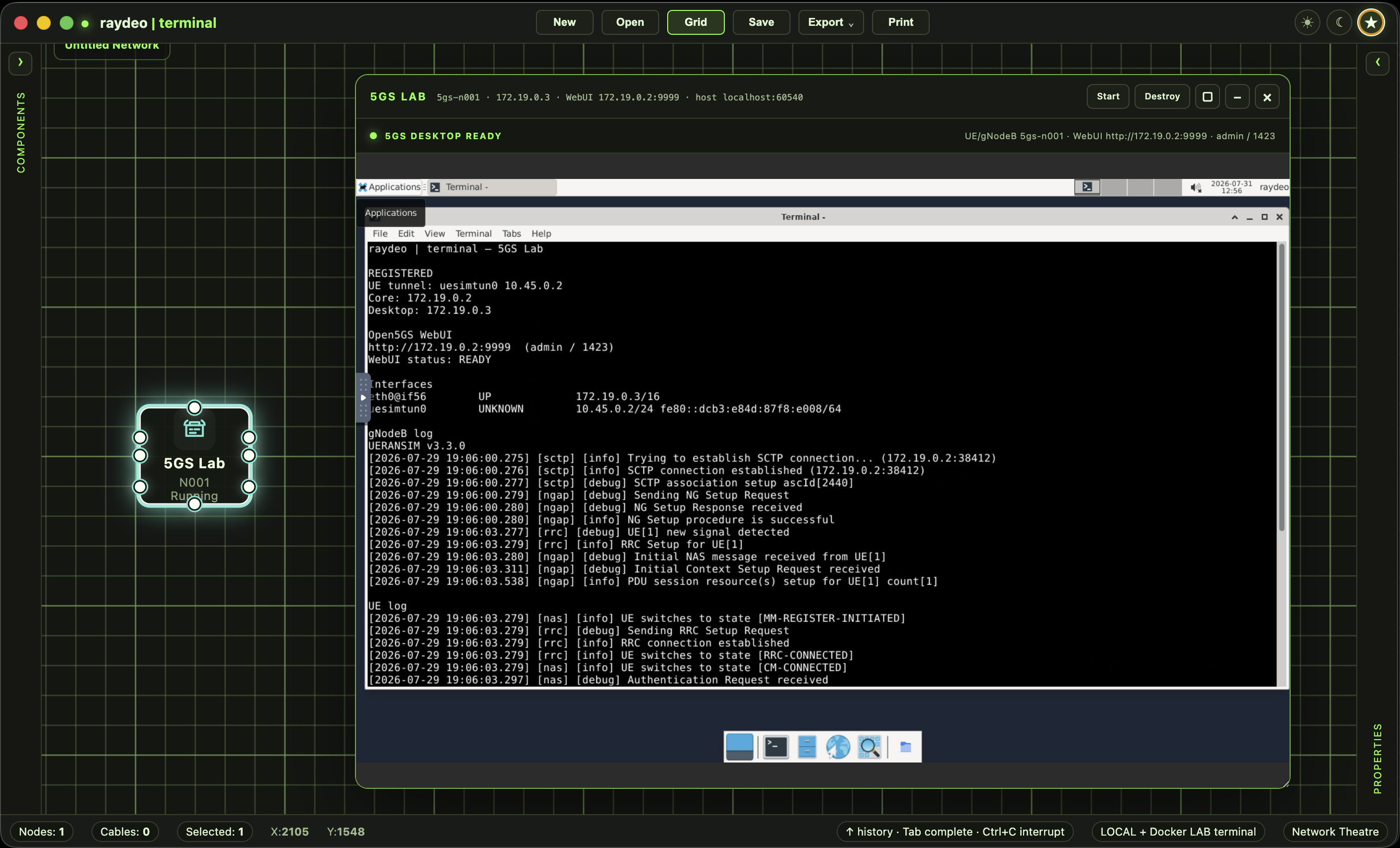
Task: Open the Terminal menu in menu bar
Action: point(473,234)
